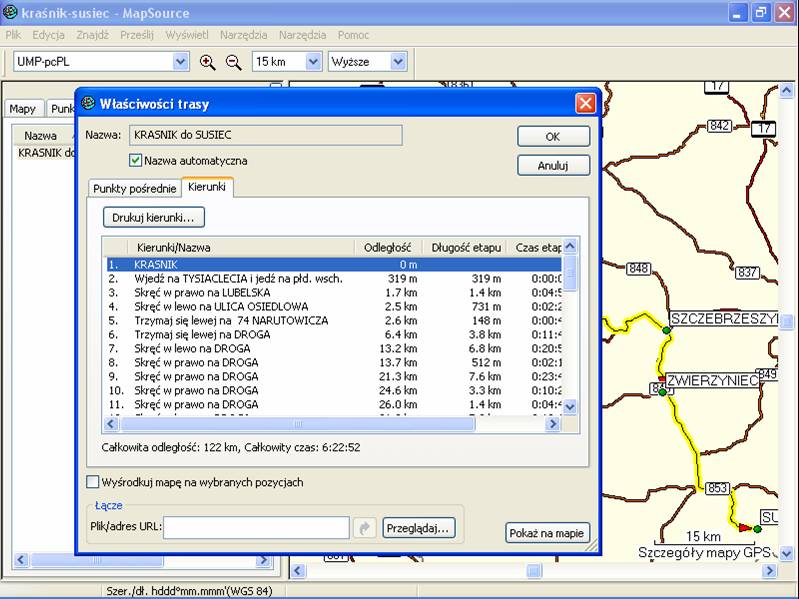Maximize the MapSource window
This screenshot has width=799, height=599.
[x=760, y=13]
